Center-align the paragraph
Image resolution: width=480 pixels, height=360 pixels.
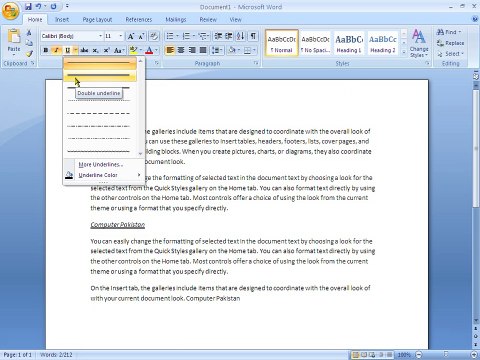pos(181,50)
